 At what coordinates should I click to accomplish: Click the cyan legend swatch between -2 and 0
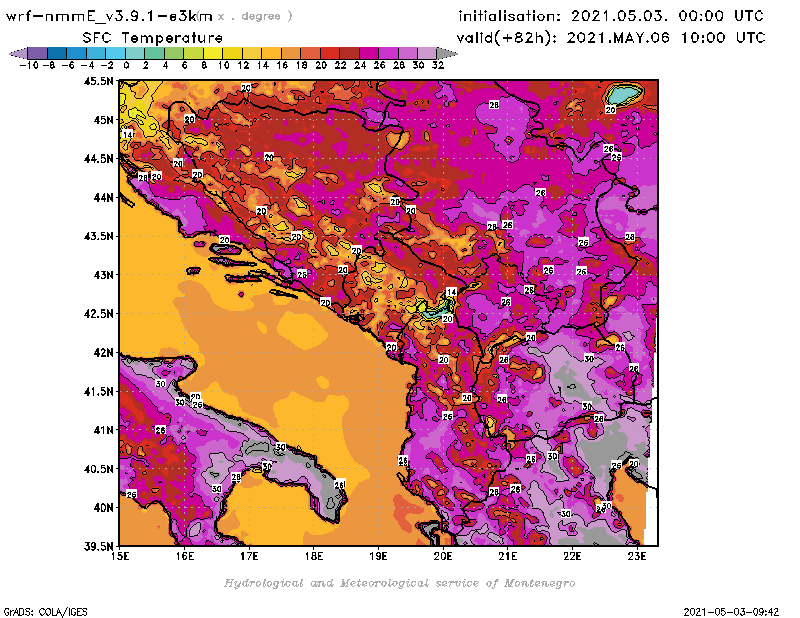tap(116, 53)
